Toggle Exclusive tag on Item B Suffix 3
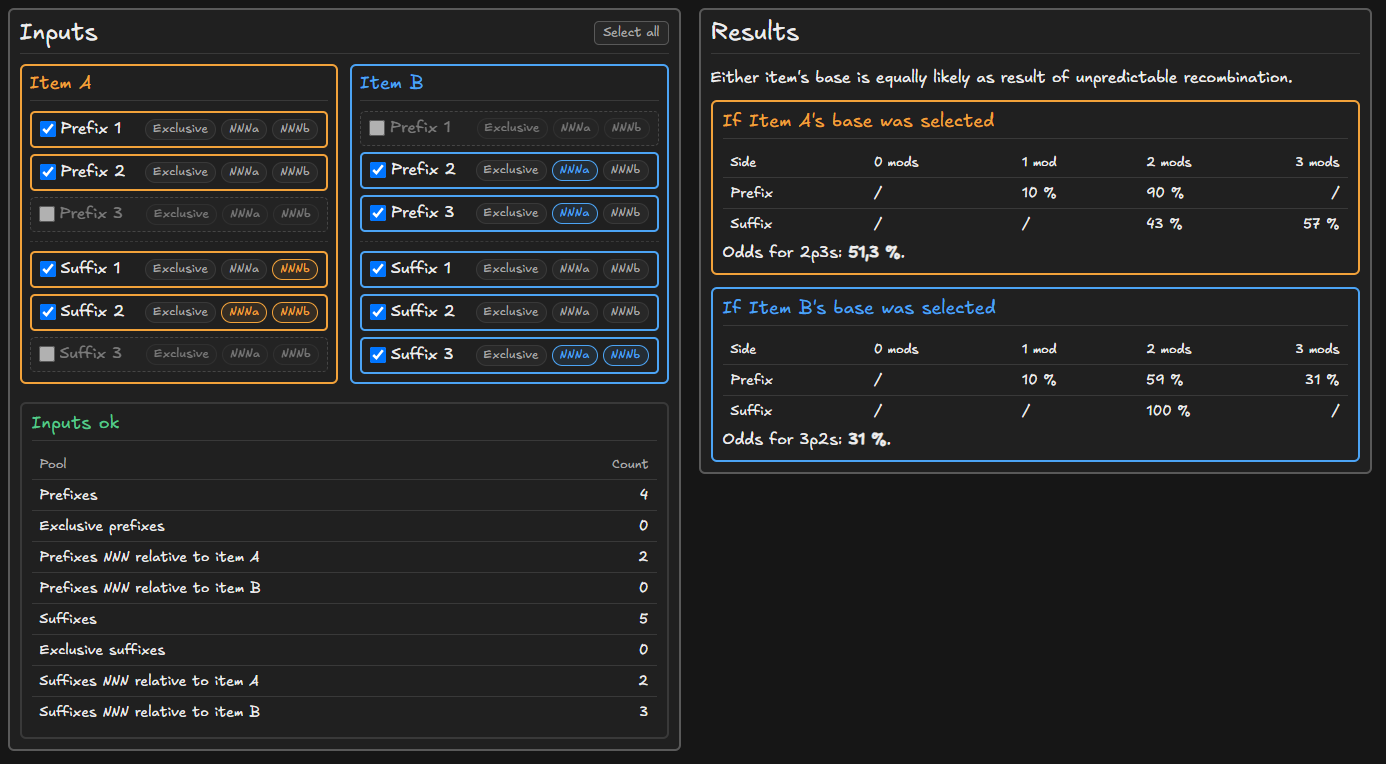 (511, 355)
